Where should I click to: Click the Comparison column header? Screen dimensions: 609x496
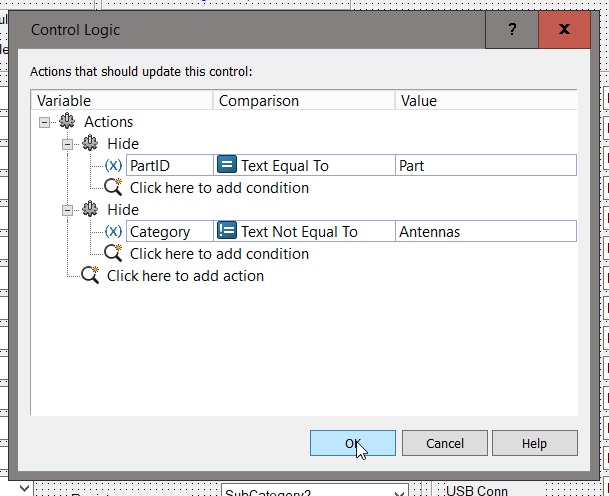coord(304,101)
